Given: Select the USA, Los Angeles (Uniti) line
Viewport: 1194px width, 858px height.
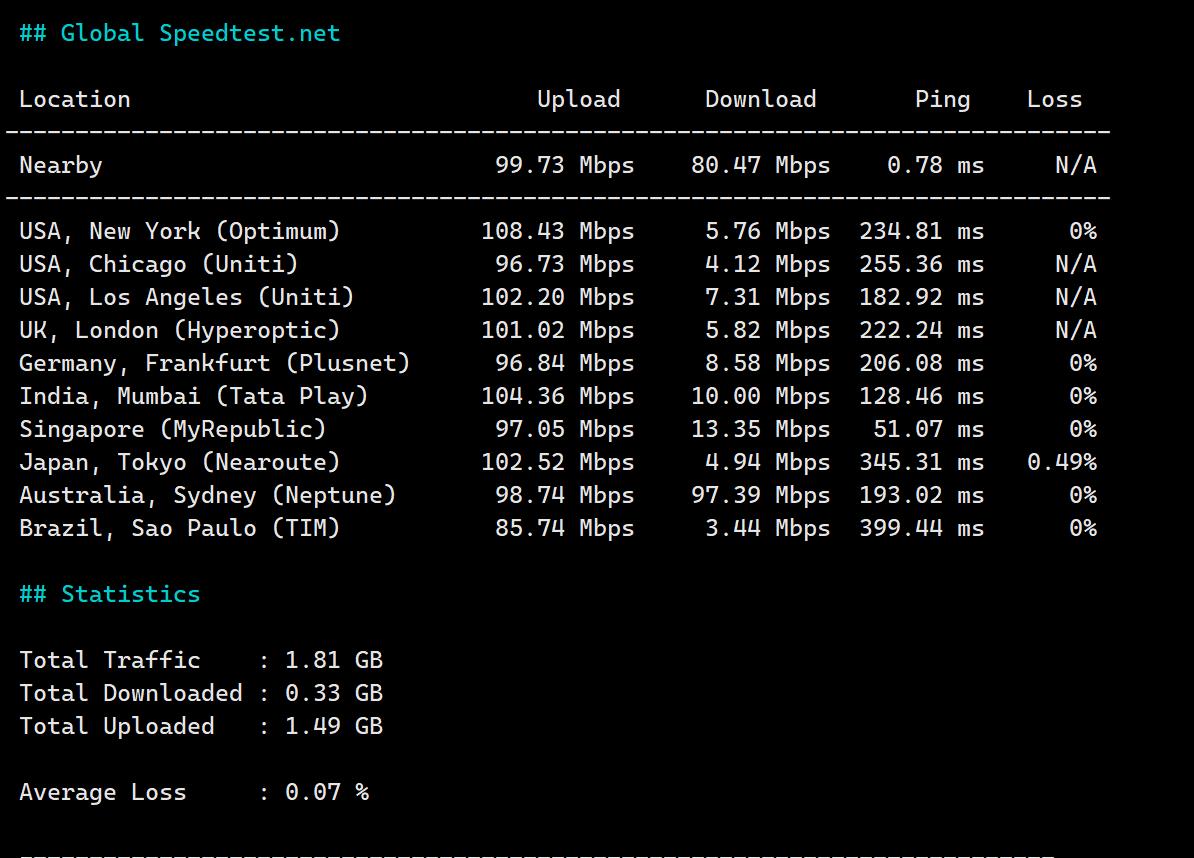Looking at the screenshot, I should tap(187, 297).
